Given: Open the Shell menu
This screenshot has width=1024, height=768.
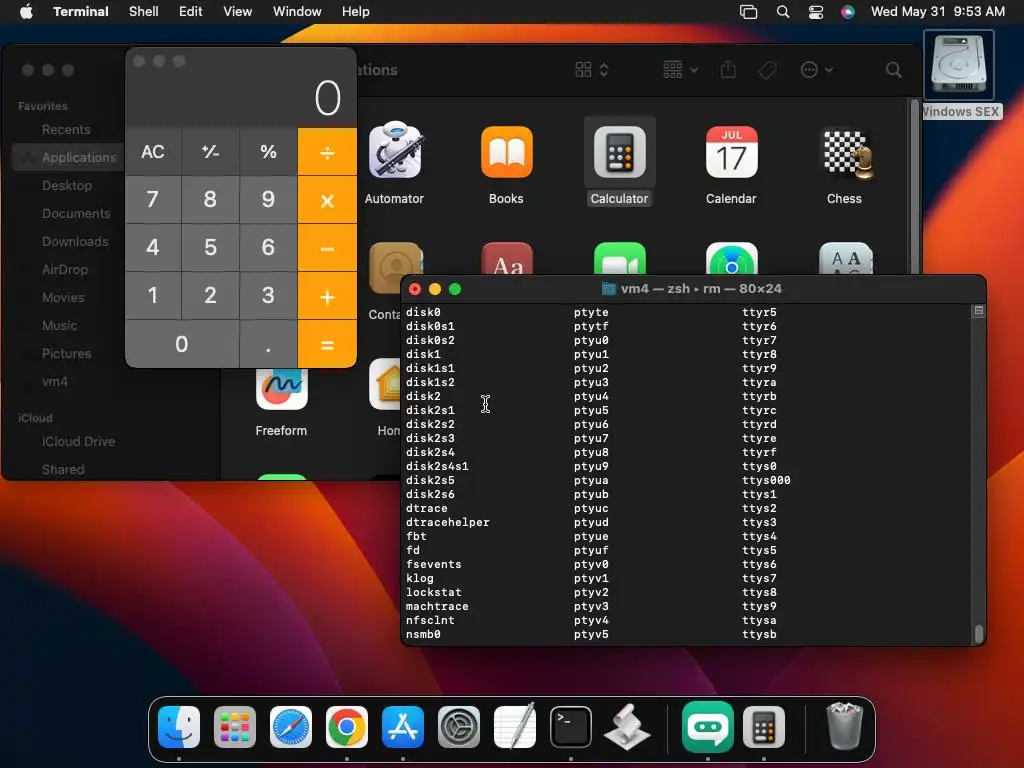Looking at the screenshot, I should coord(144,12).
